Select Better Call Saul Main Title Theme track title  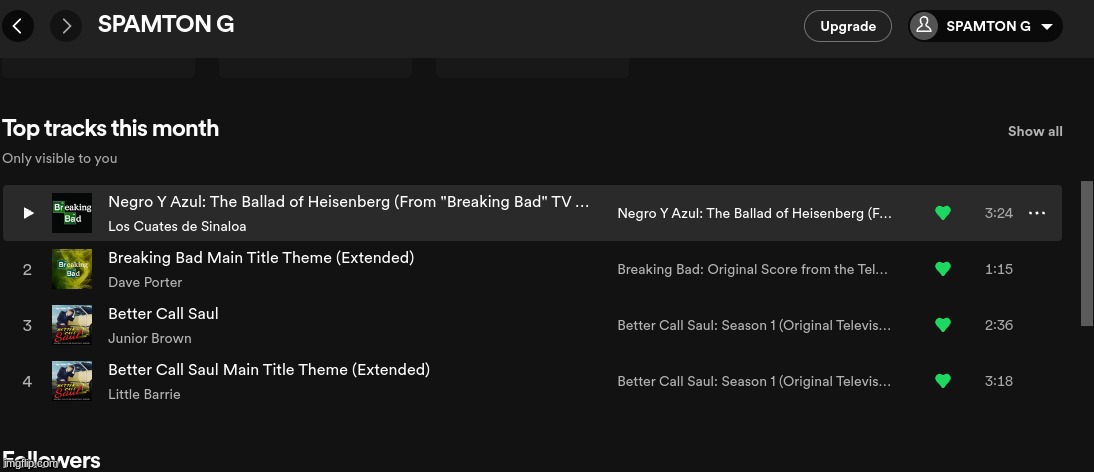(x=269, y=369)
